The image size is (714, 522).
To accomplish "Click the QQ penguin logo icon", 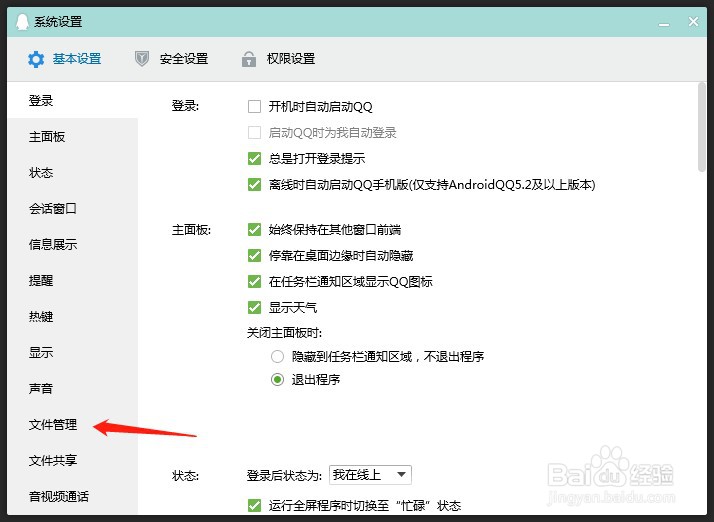I will click(x=22, y=21).
